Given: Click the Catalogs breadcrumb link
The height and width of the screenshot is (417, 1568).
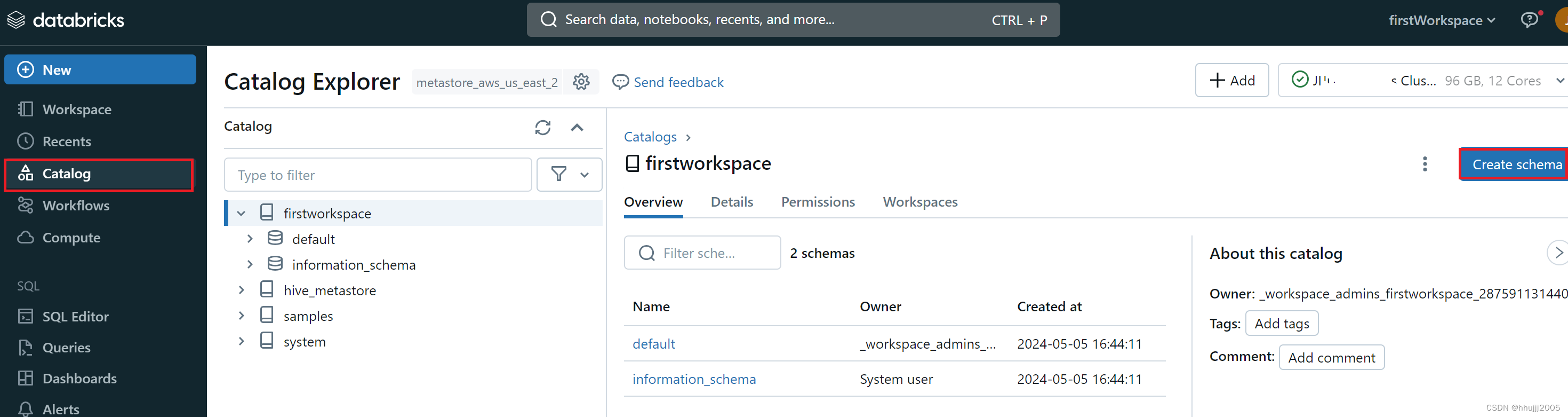Looking at the screenshot, I should pos(650,137).
